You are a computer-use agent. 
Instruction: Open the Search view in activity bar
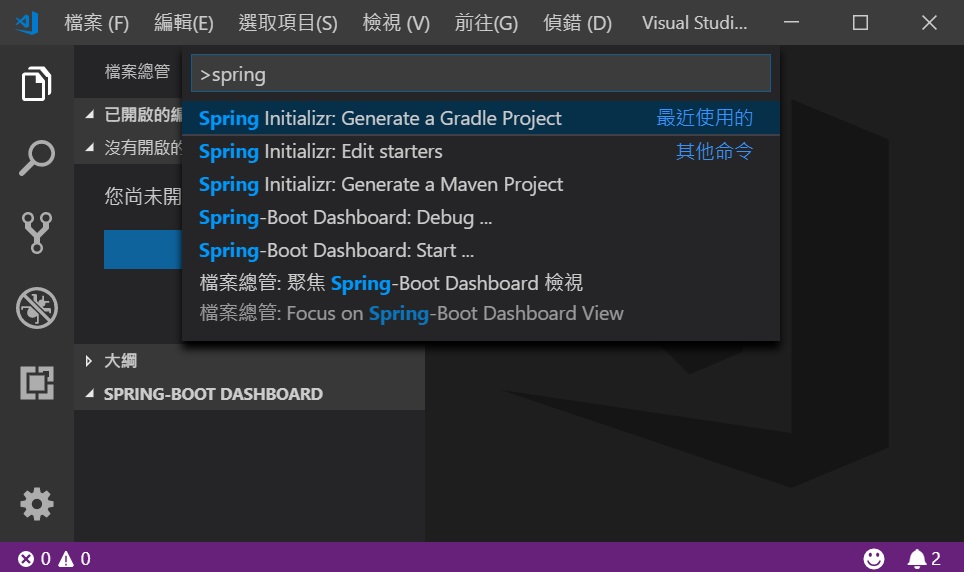36,158
